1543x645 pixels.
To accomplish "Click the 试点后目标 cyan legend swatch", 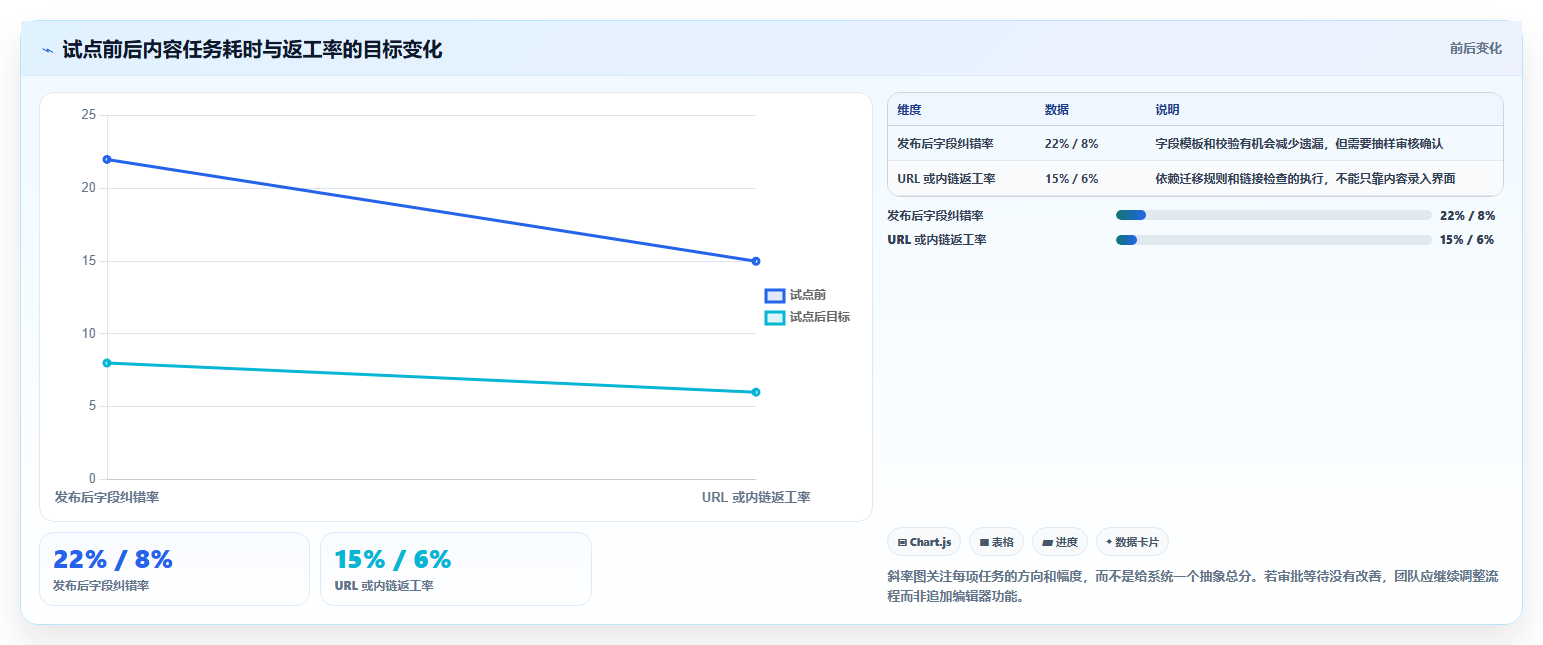I will [x=775, y=317].
